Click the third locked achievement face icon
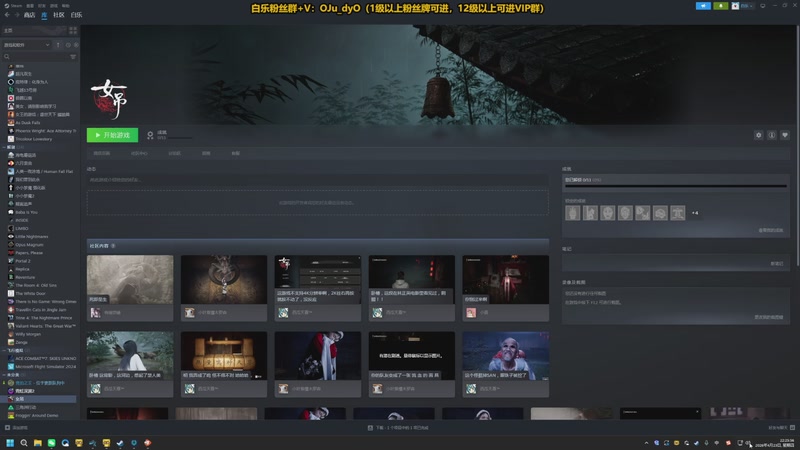Image resolution: width=800 pixels, height=450 pixels. (x=608, y=213)
